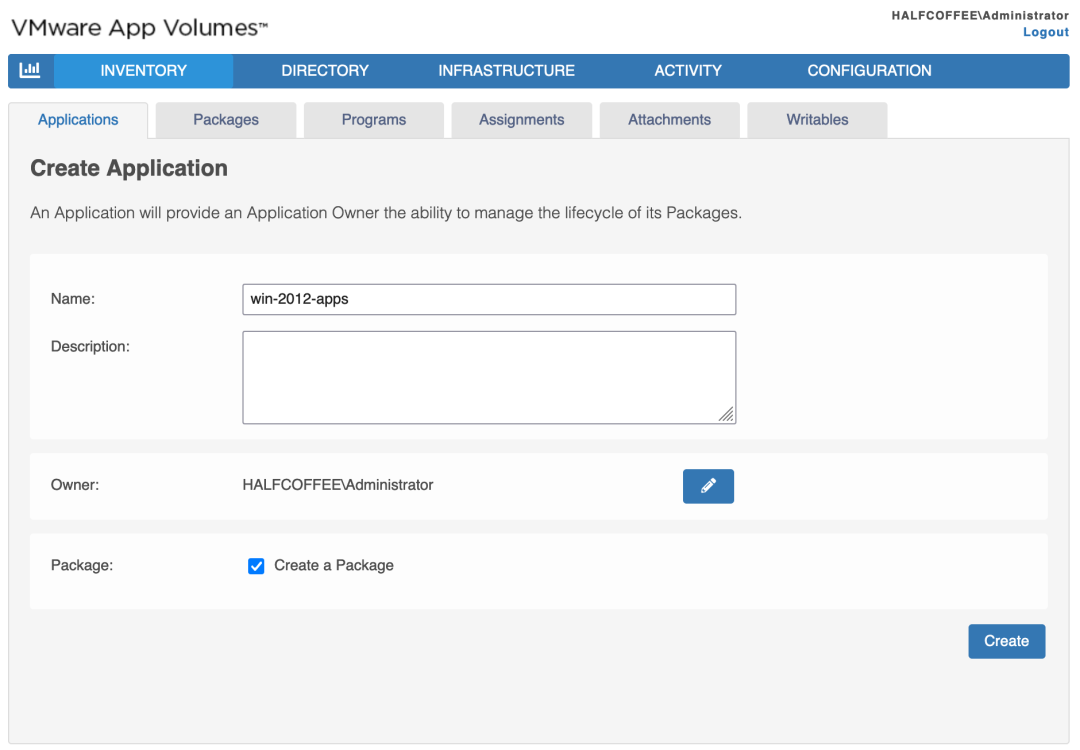
Task: Switch to the Assignments tab
Action: pyautogui.click(x=521, y=120)
